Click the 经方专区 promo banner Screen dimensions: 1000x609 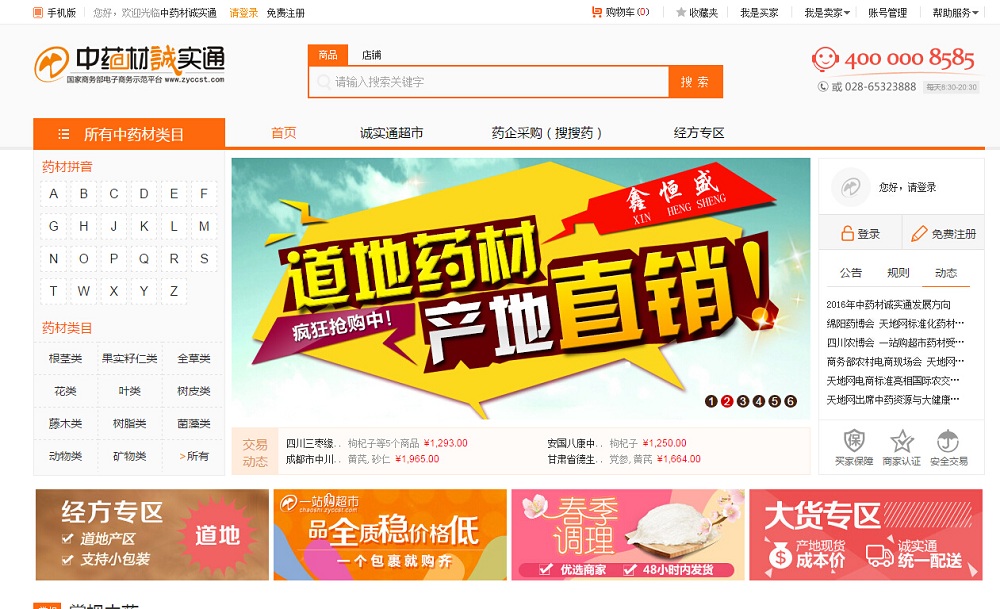pyautogui.click(x=152, y=534)
